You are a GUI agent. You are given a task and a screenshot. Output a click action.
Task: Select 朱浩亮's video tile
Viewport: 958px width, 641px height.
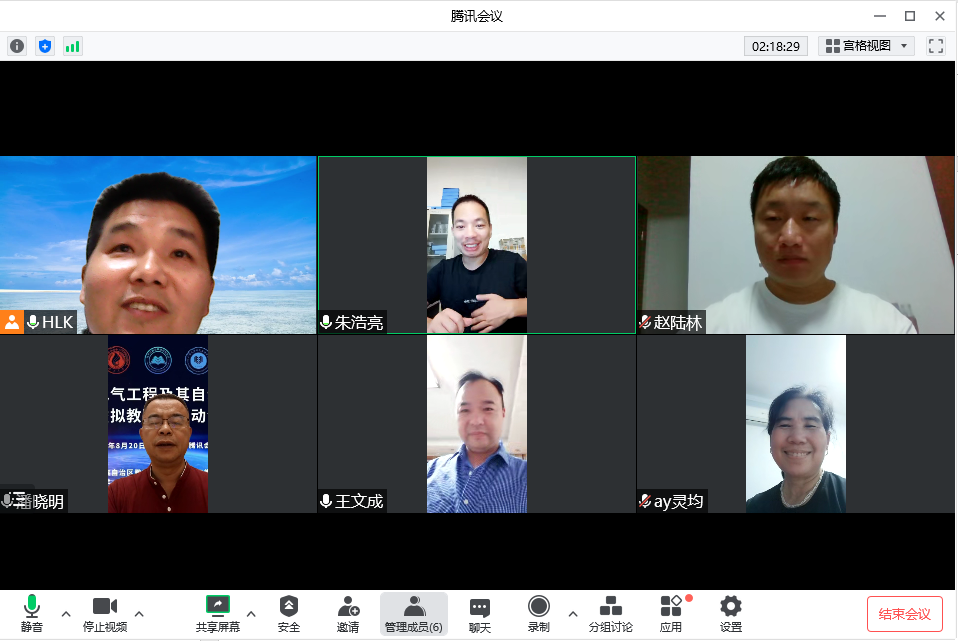pyautogui.click(x=477, y=245)
